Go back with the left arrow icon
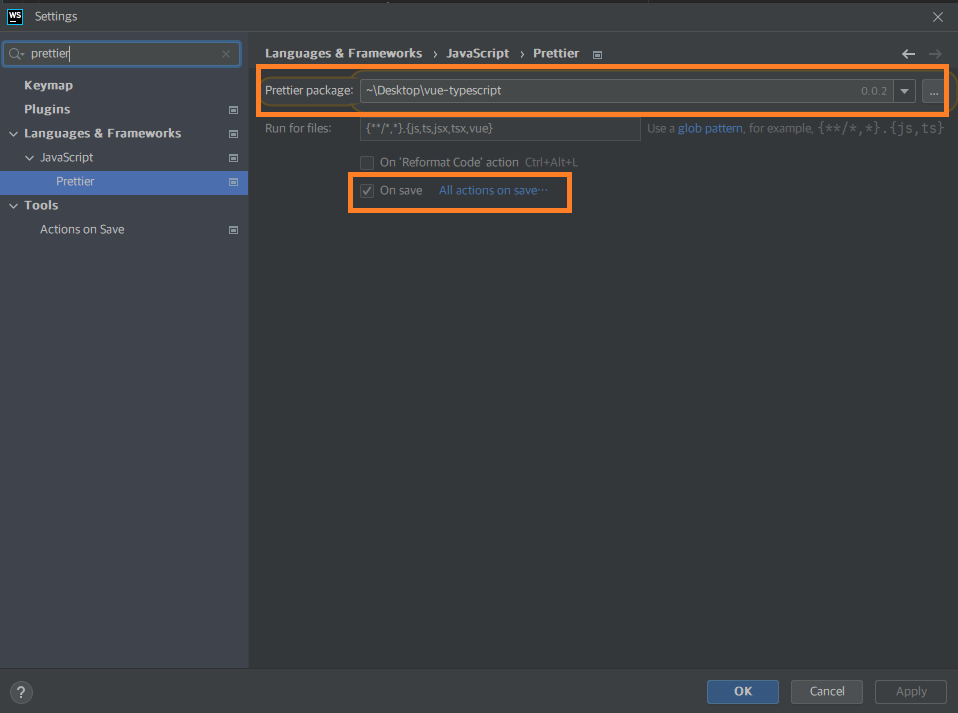 coord(909,54)
